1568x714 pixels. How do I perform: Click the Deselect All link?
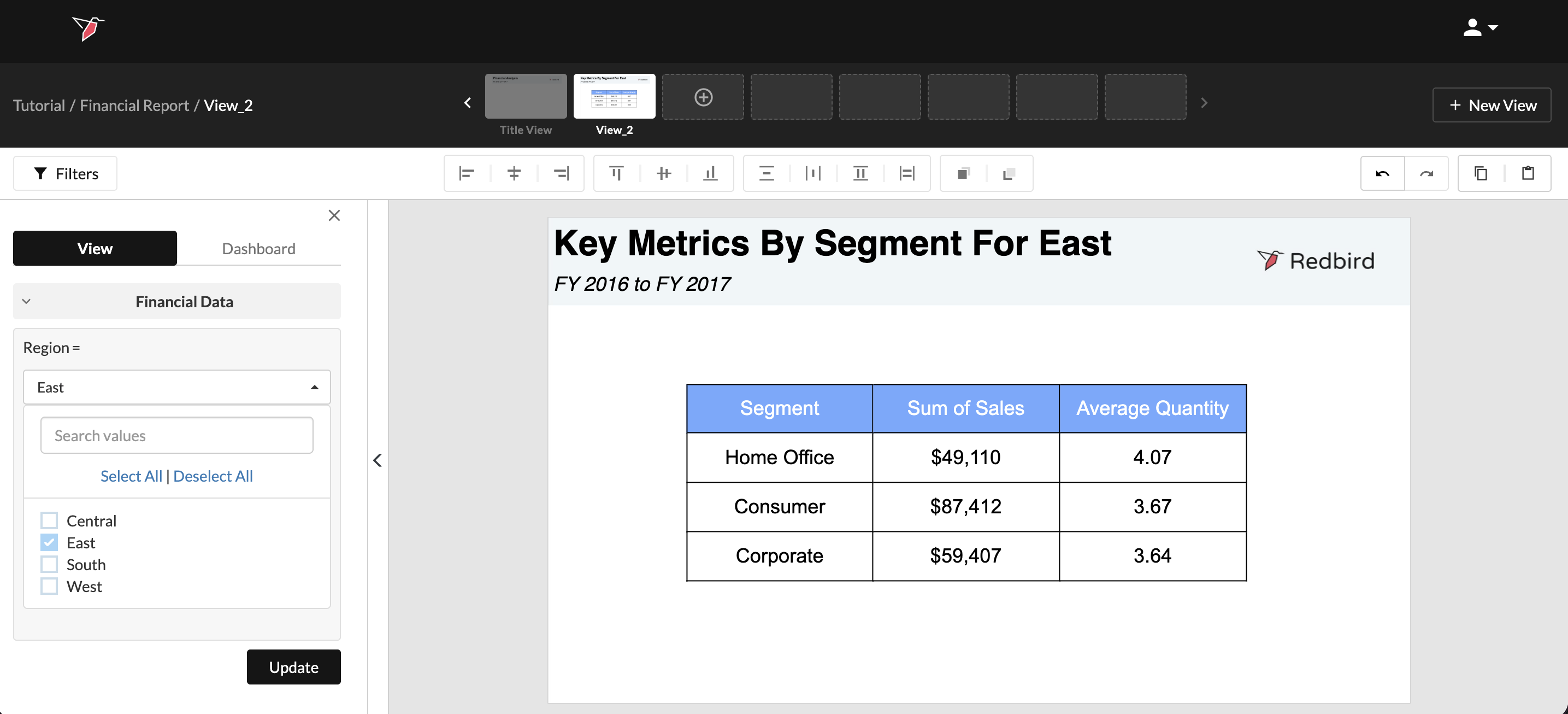pos(213,476)
